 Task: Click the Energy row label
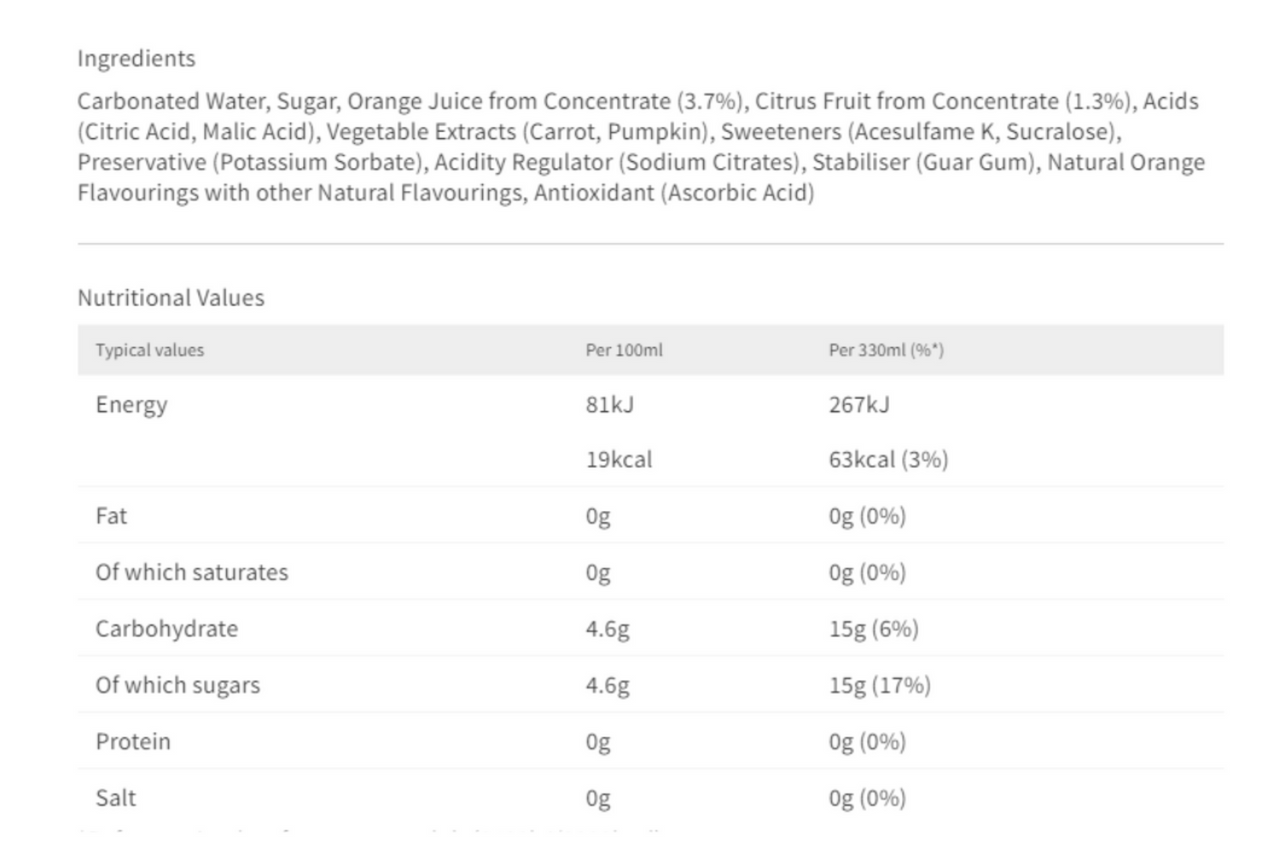click(x=131, y=406)
